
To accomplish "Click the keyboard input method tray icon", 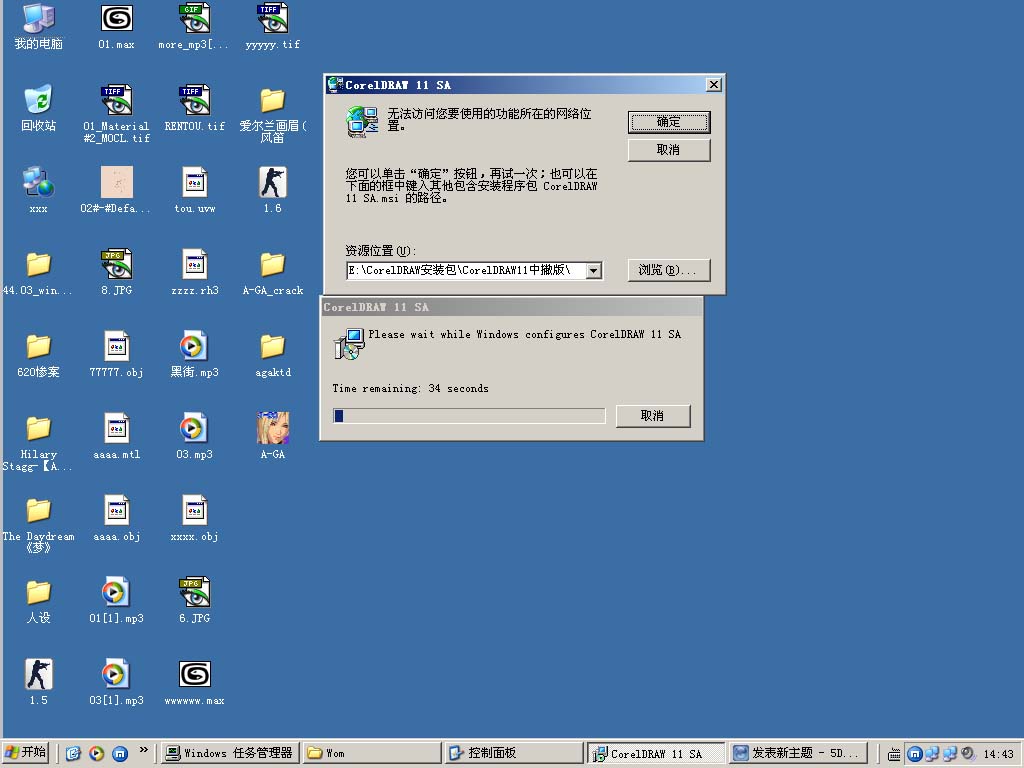I will tap(894, 754).
